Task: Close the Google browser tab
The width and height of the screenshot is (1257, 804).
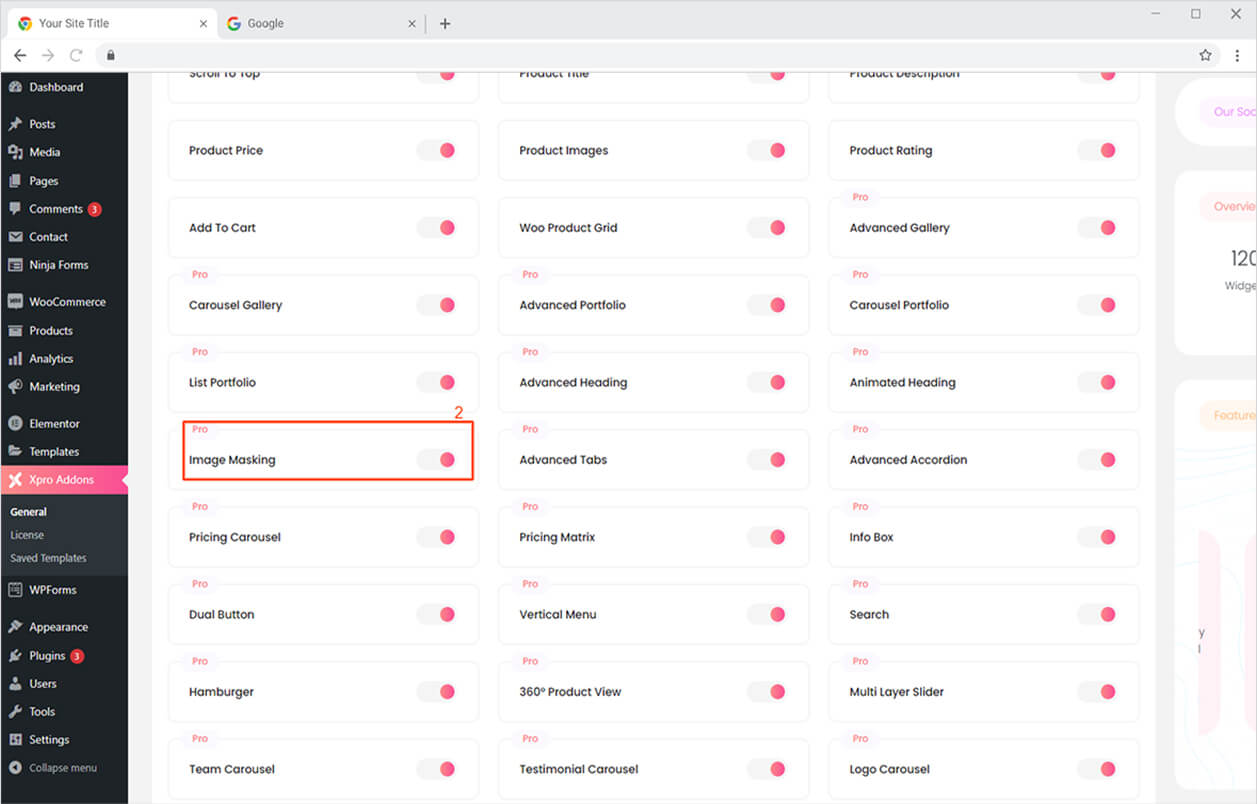Action: pos(412,23)
